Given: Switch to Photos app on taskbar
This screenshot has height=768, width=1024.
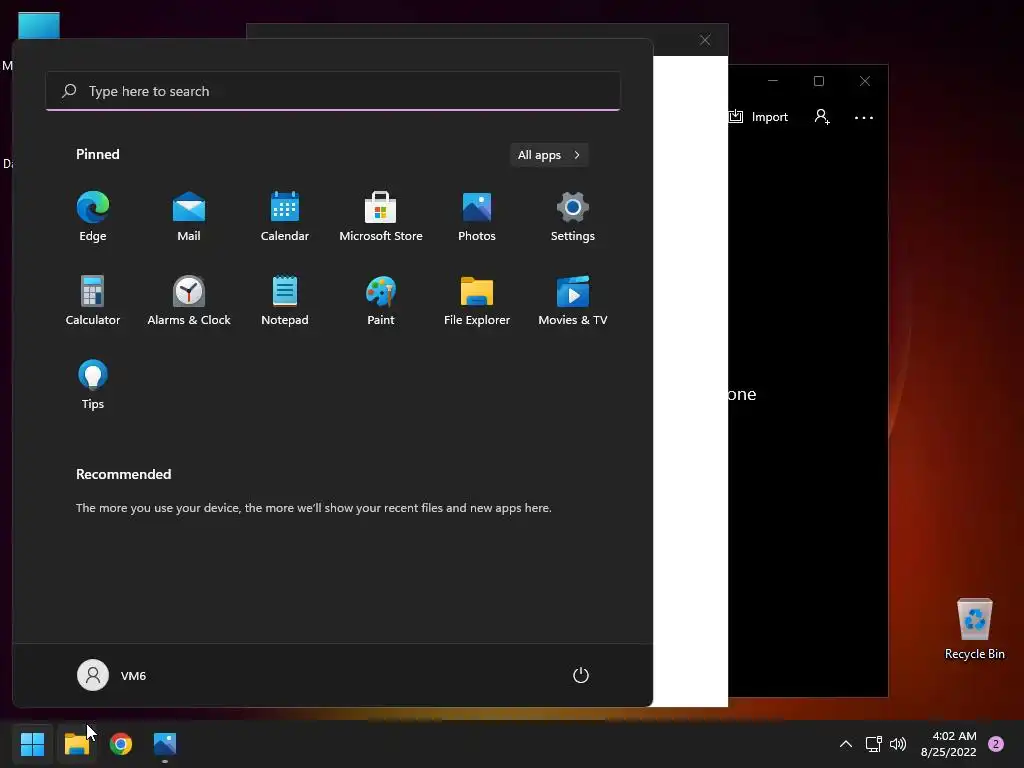Looking at the screenshot, I should (x=165, y=744).
